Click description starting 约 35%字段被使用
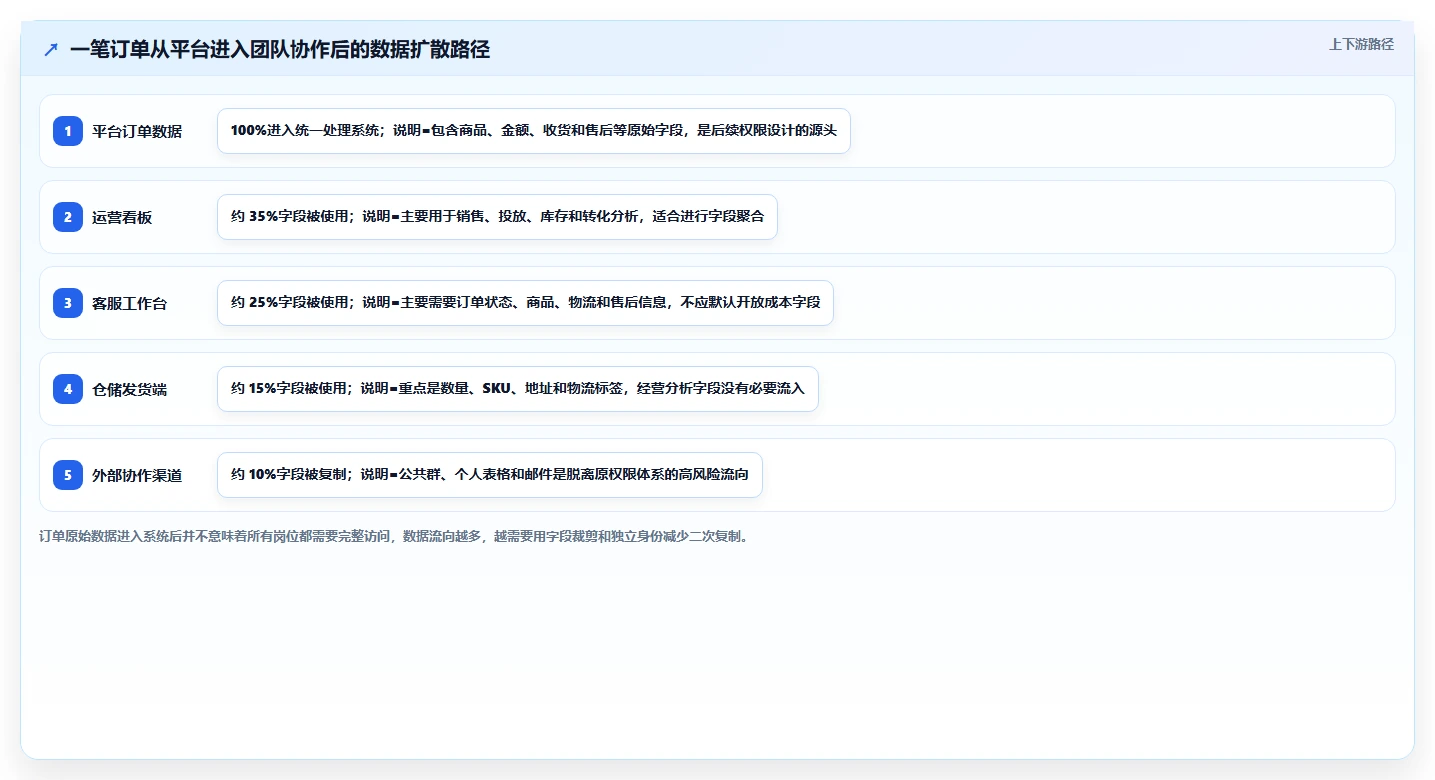 point(497,217)
